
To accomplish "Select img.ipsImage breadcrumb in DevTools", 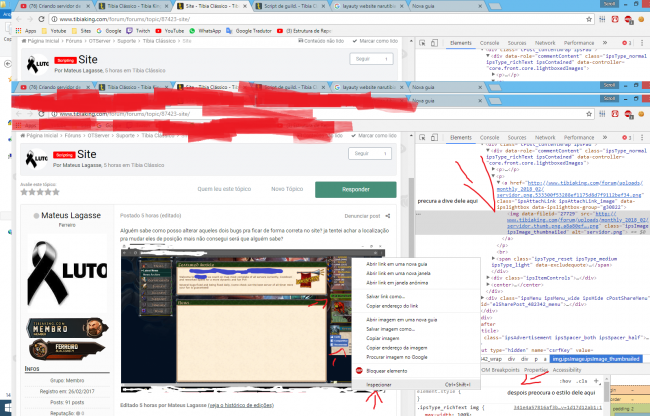I will click(596, 359).
